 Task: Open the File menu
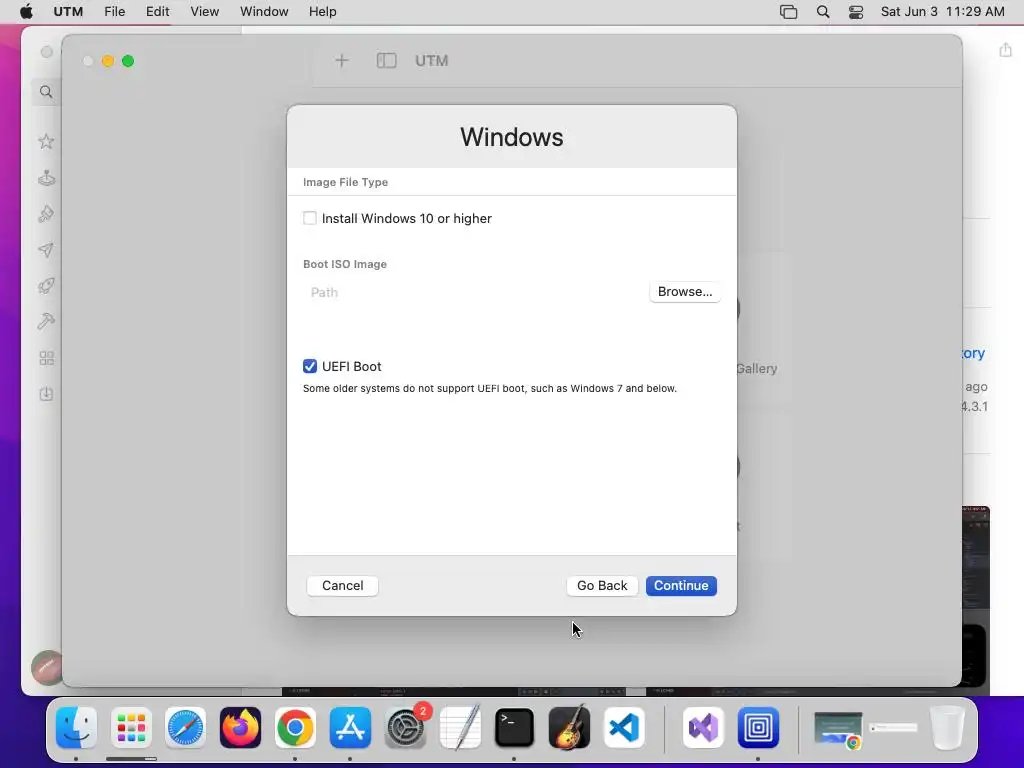[114, 12]
